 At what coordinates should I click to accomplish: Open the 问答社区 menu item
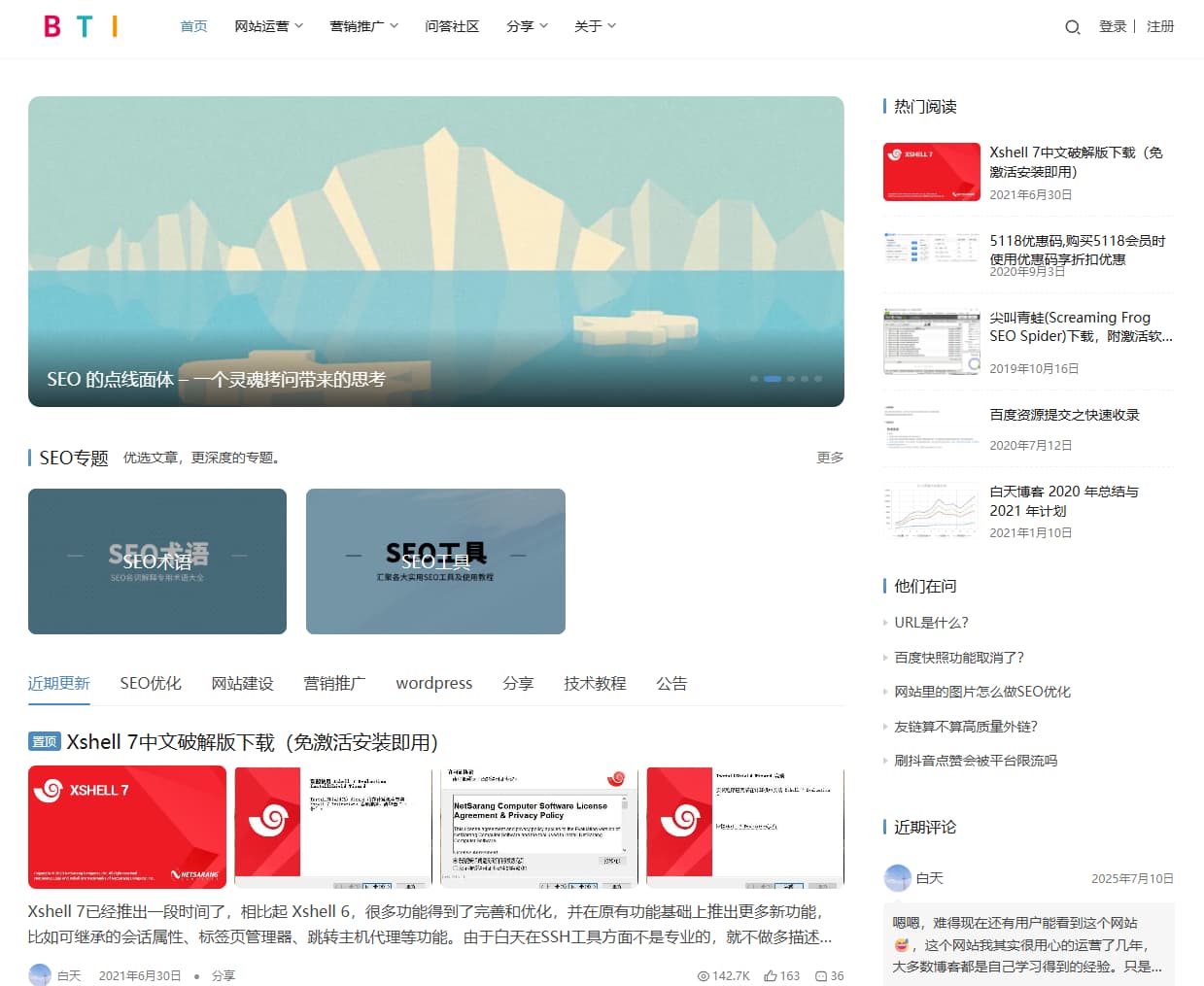[x=452, y=26]
